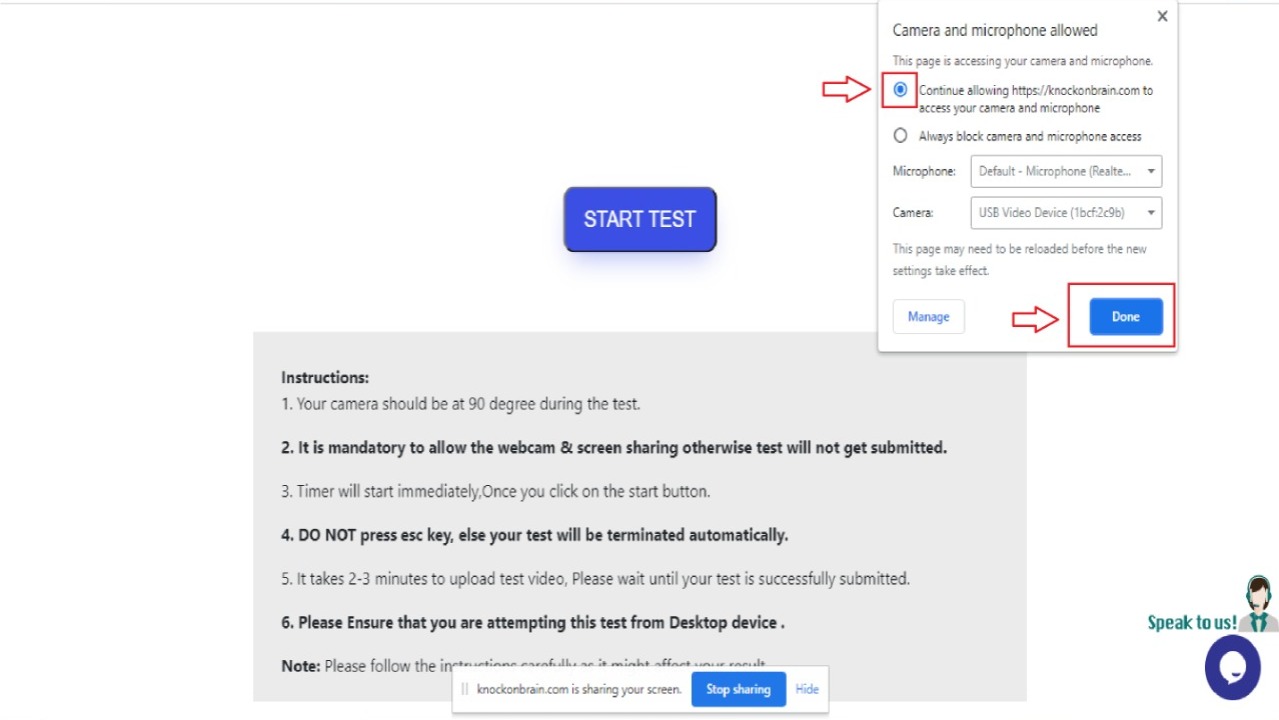Stop sharing your screen

click(738, 689)
